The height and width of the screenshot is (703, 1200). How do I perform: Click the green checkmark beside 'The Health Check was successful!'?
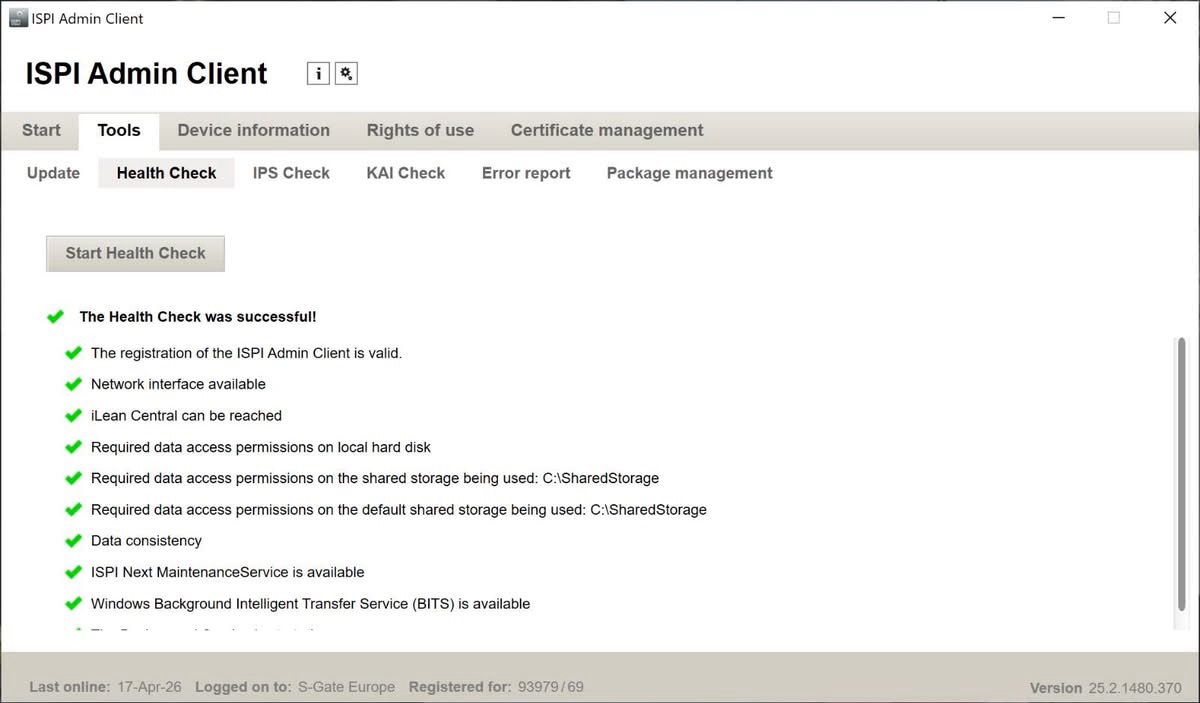pyautogui.click(x=56, y=316)
